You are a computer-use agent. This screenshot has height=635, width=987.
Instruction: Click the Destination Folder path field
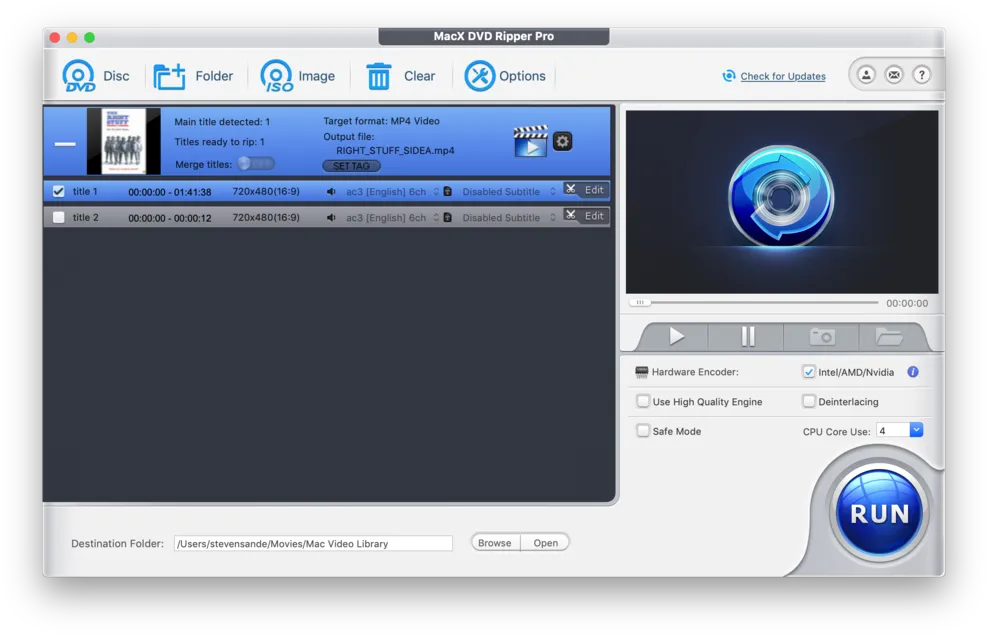click(x=313, y=544)
